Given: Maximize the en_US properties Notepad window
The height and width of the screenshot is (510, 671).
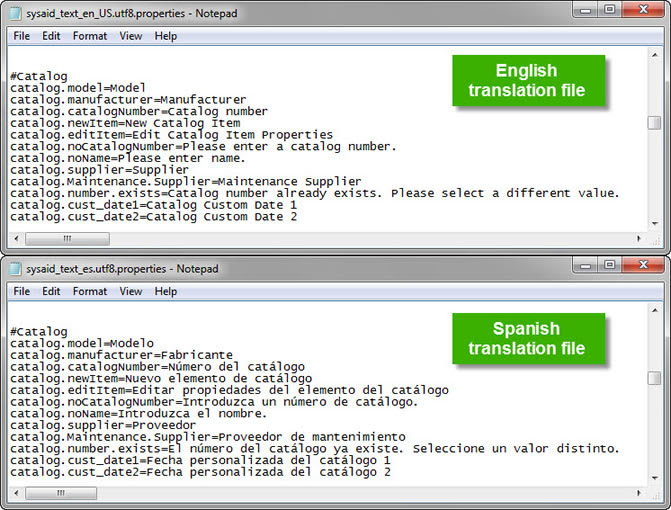Looking at the screenshot, I should 609,10.
